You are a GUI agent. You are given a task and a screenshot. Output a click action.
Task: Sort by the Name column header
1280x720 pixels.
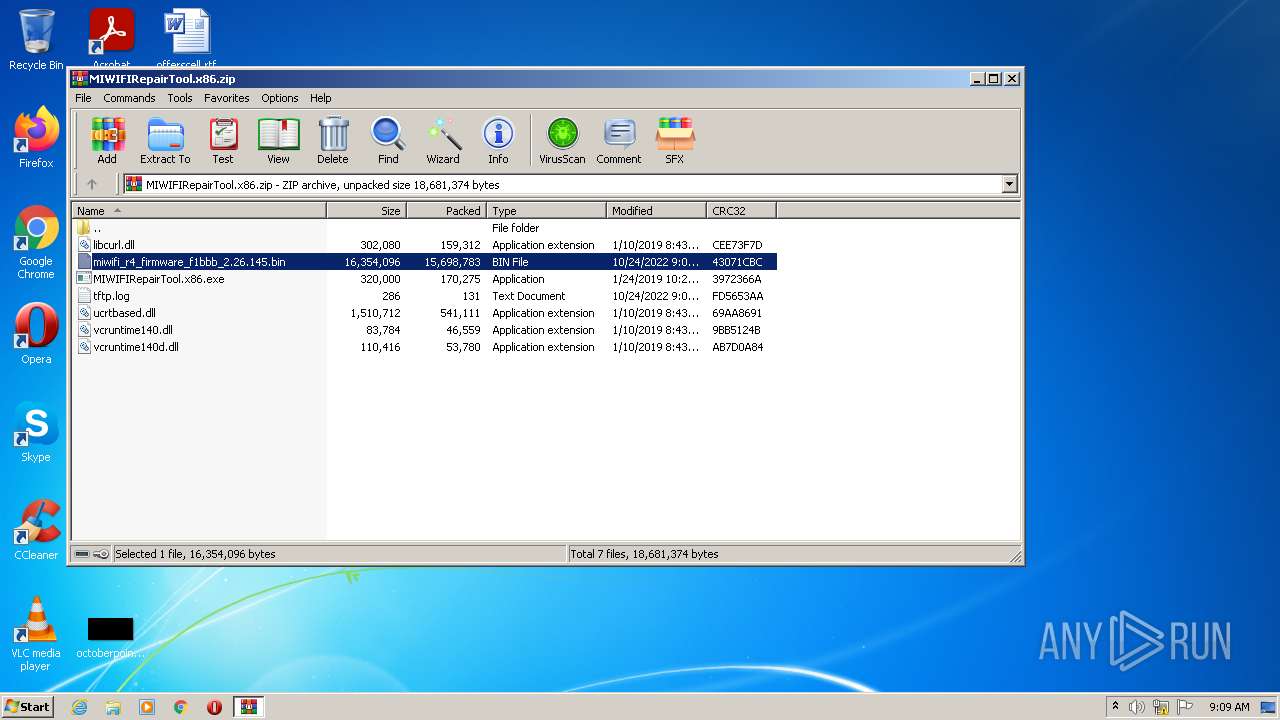tap(199, 210)
